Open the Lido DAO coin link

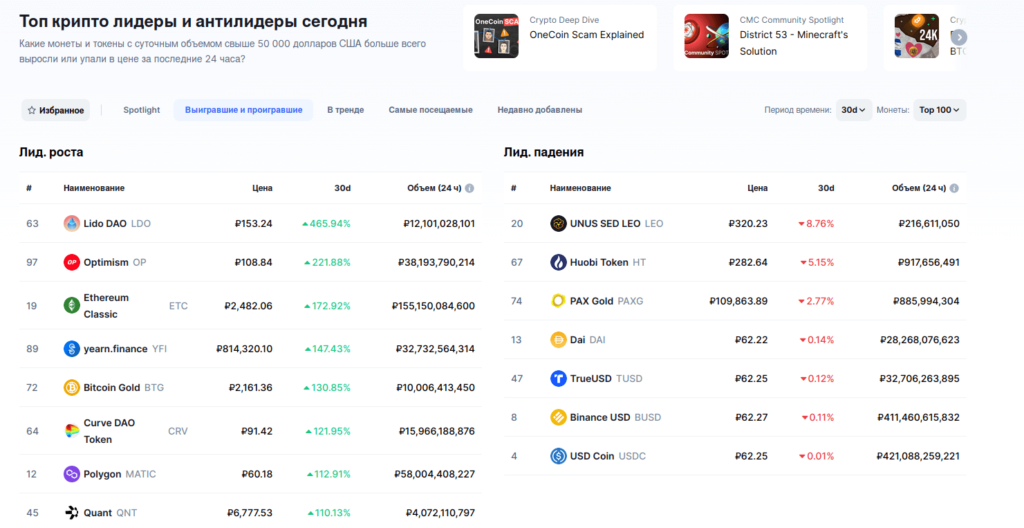tap(117, 223)
